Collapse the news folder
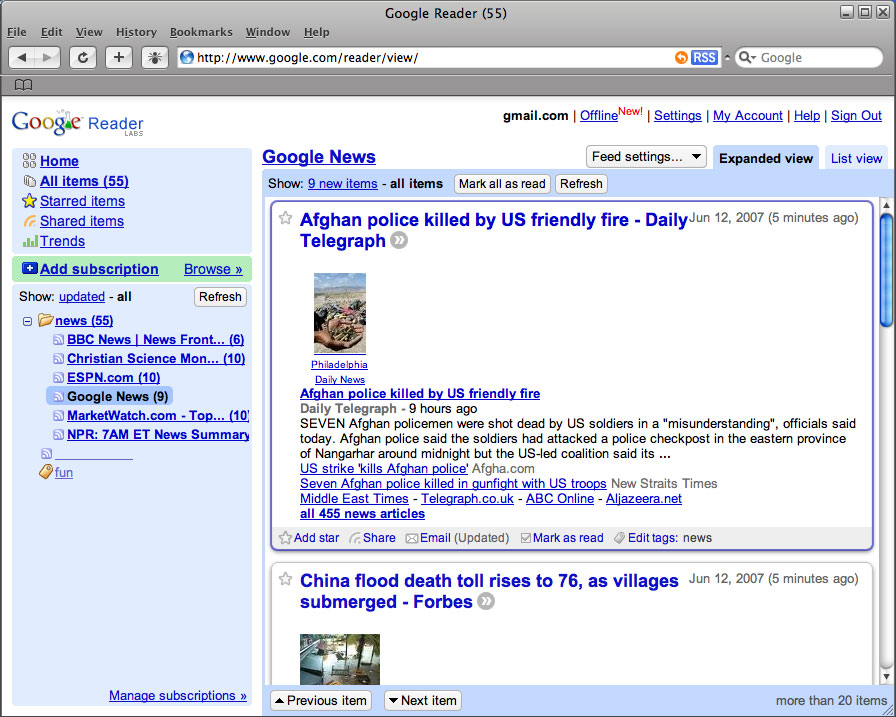 pyautogui.click(x=27, y=321)
